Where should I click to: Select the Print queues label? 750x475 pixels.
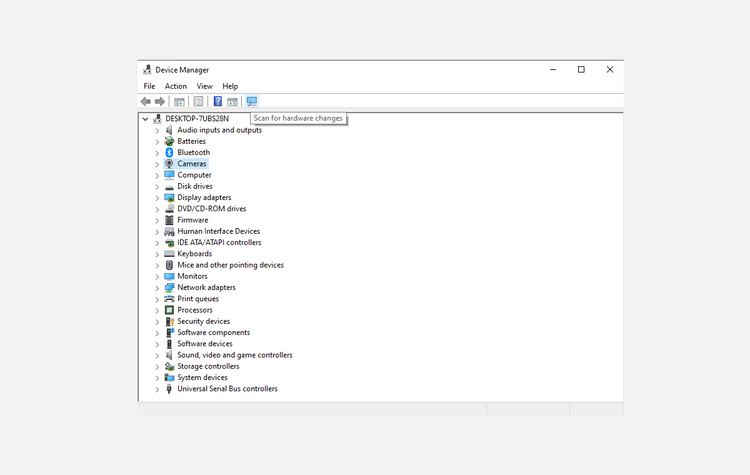pos(198,298)
